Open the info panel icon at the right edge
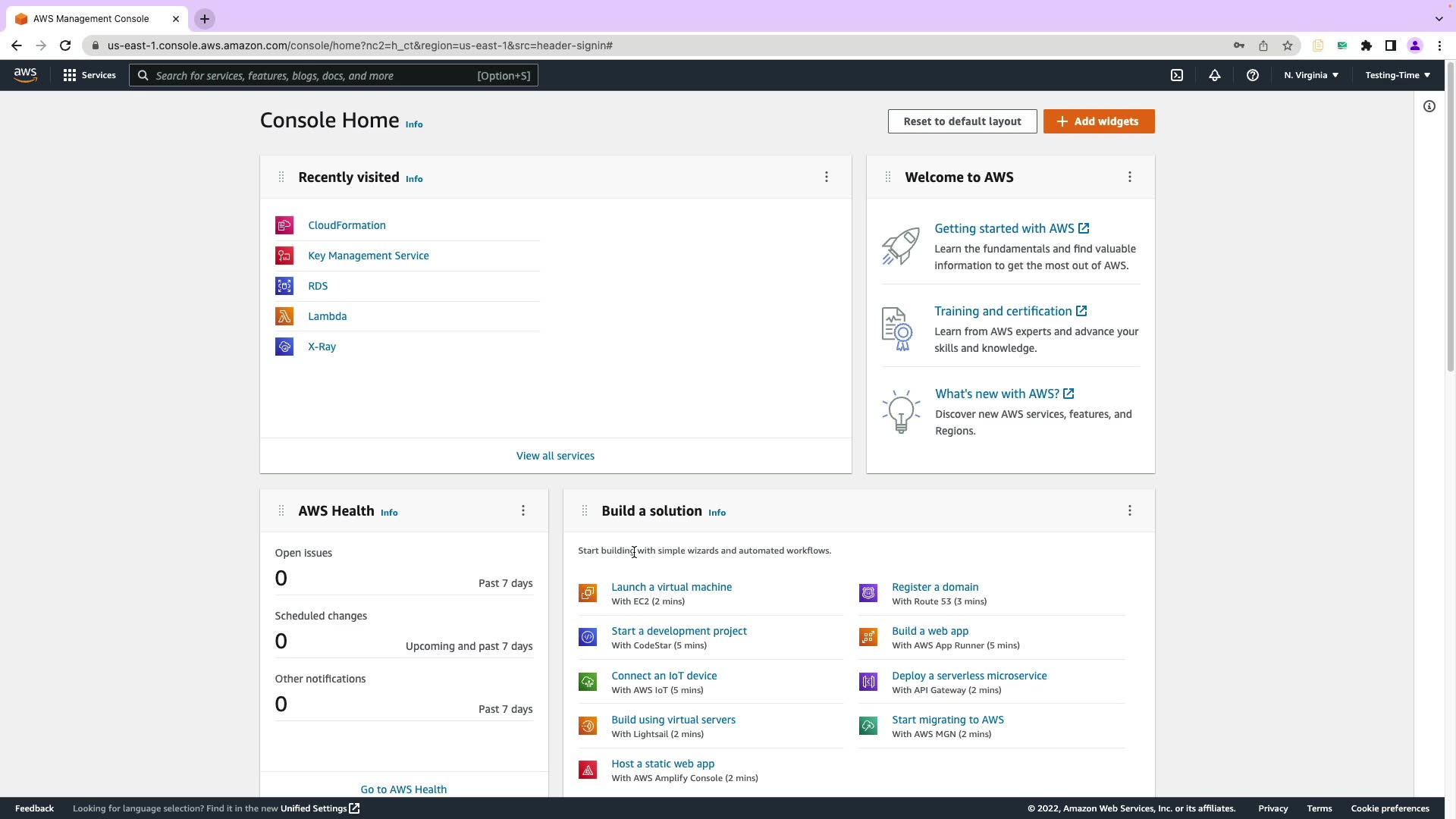The image size is (1456, 819). [x=1429, y=106]
